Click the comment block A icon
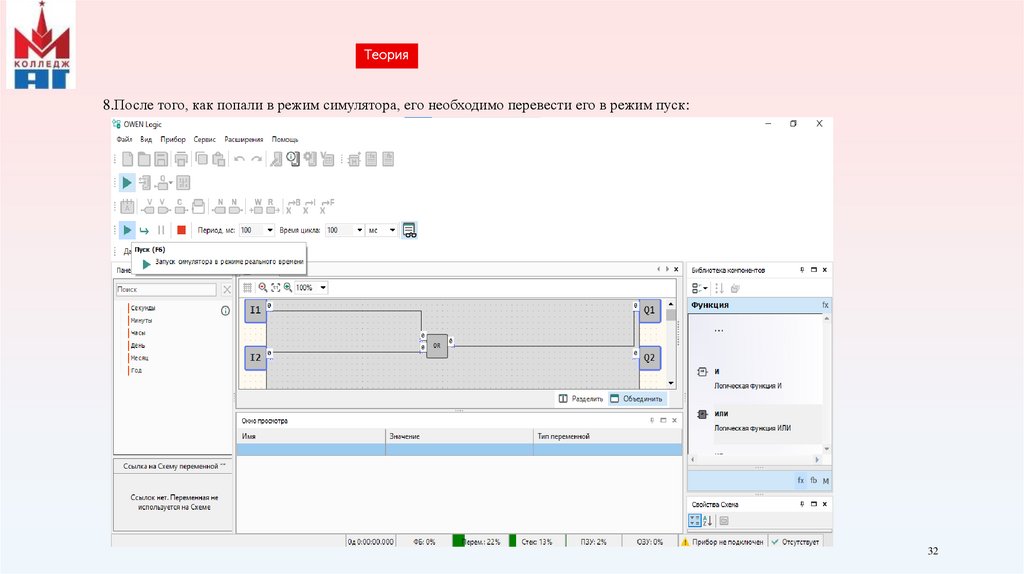 point(127,207)
